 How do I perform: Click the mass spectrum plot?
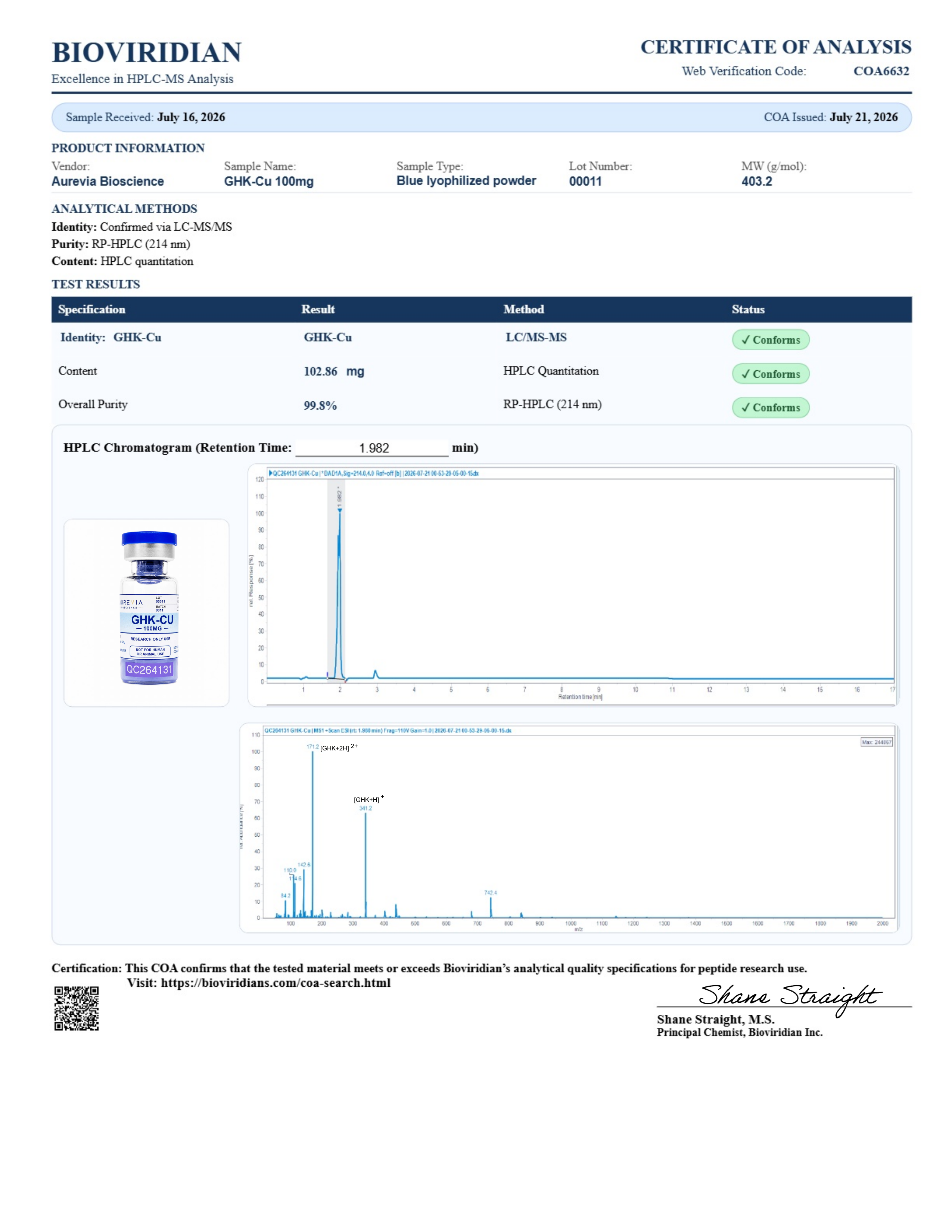(x=569, y=828)
